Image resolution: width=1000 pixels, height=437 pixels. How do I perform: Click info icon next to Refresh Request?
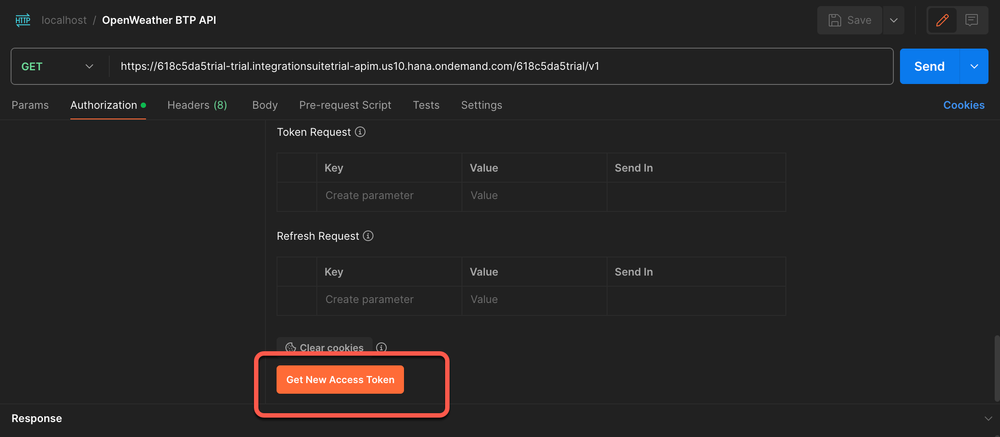tap(368, 236)
